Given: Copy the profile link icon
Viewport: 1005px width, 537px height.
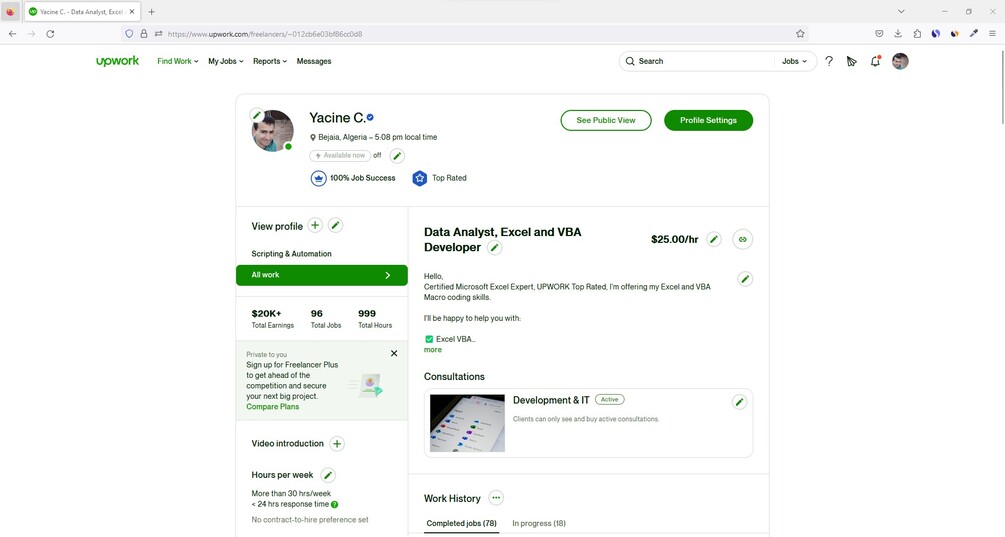Looking at the screenshot, I should [742, 239].
